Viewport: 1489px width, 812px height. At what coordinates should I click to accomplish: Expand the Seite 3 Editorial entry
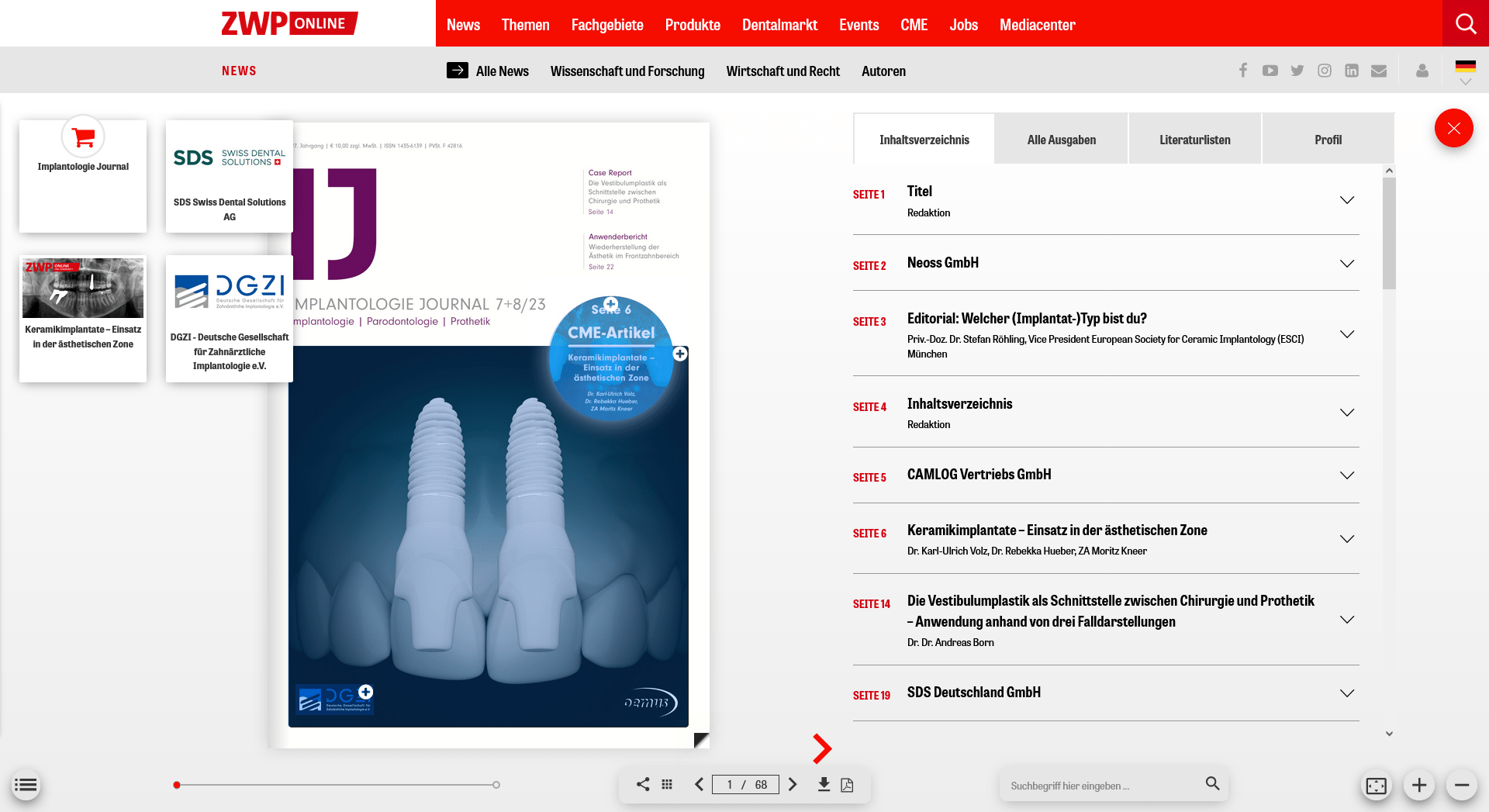(x=1347, y=334)
